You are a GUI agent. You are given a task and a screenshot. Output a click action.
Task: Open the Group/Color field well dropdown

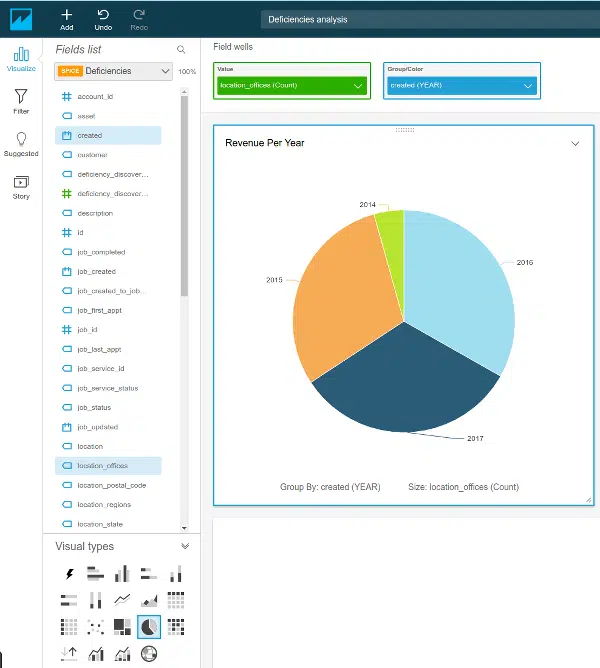pyautogui.click(x=527, y=86)
